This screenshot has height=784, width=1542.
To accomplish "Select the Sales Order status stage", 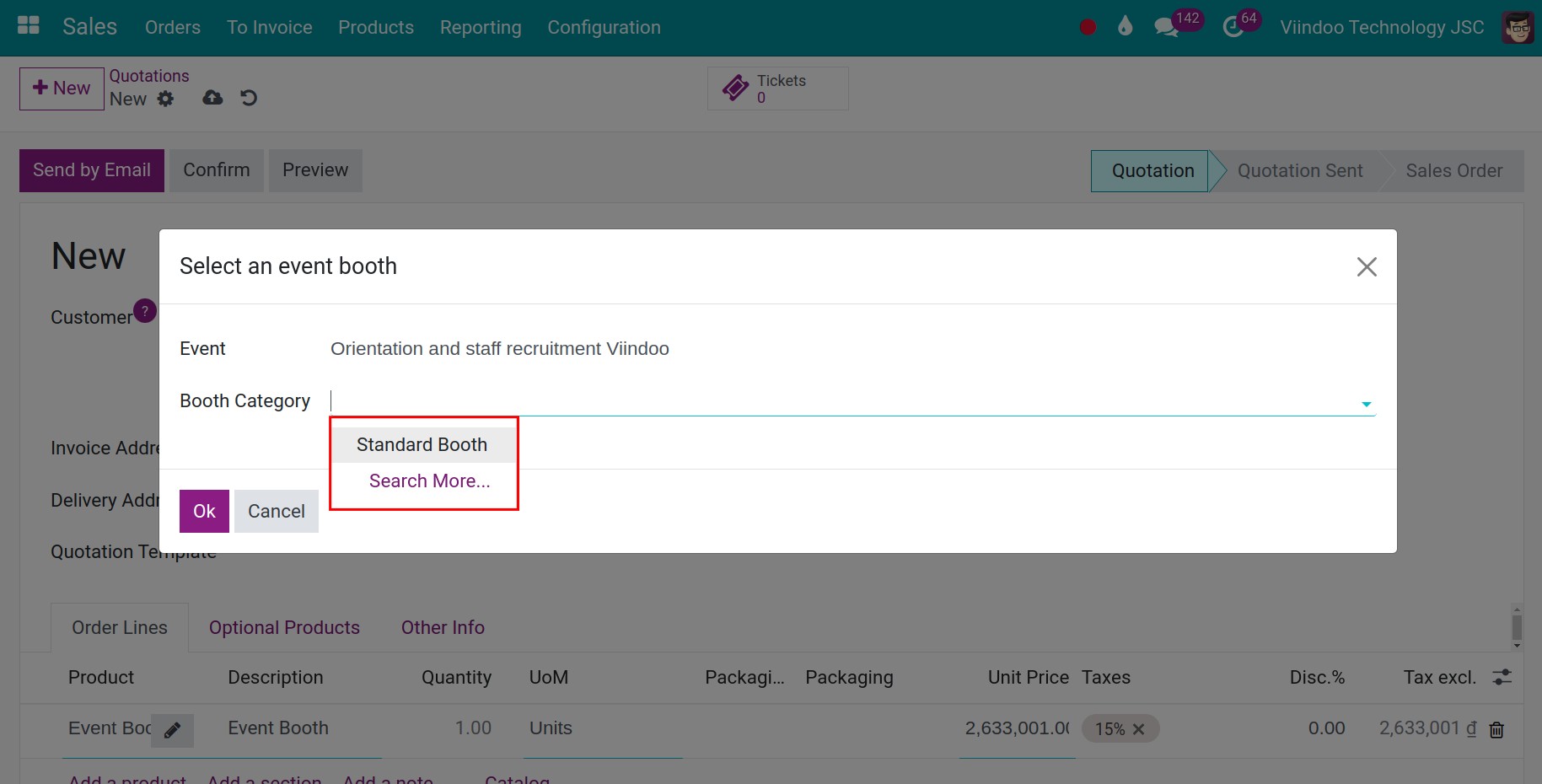I will [1453, 171].
